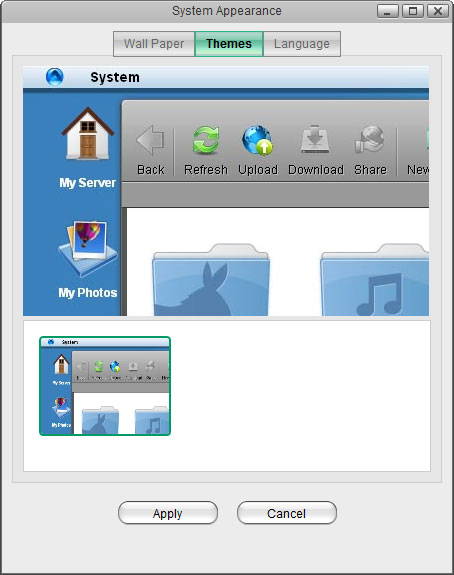Open the Language tab
The image size is (454, 575).
(302, 44)
